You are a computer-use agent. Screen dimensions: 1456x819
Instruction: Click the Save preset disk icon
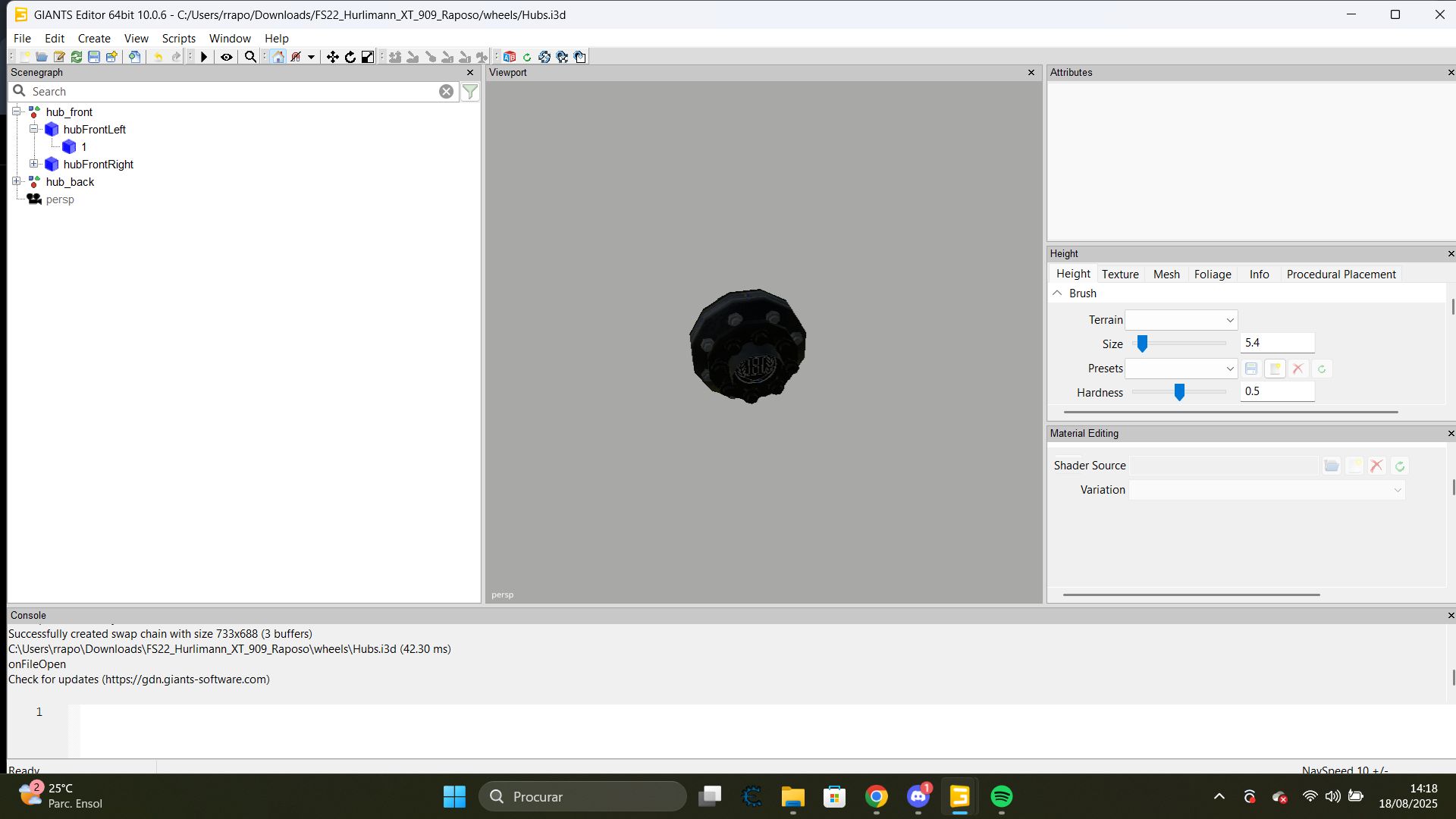click(1251, 369)
